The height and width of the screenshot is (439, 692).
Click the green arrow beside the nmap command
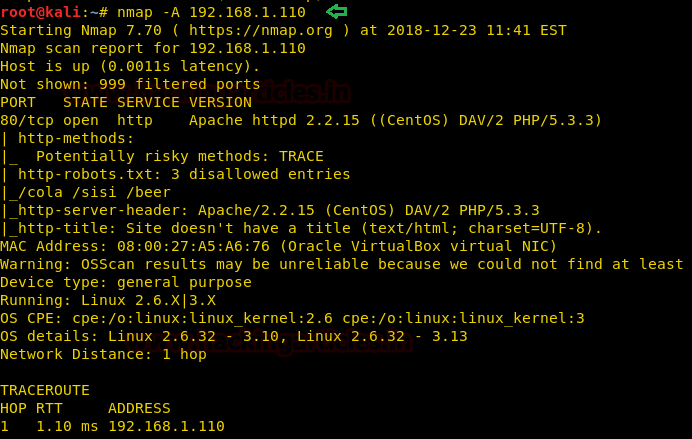coord(337,12)
